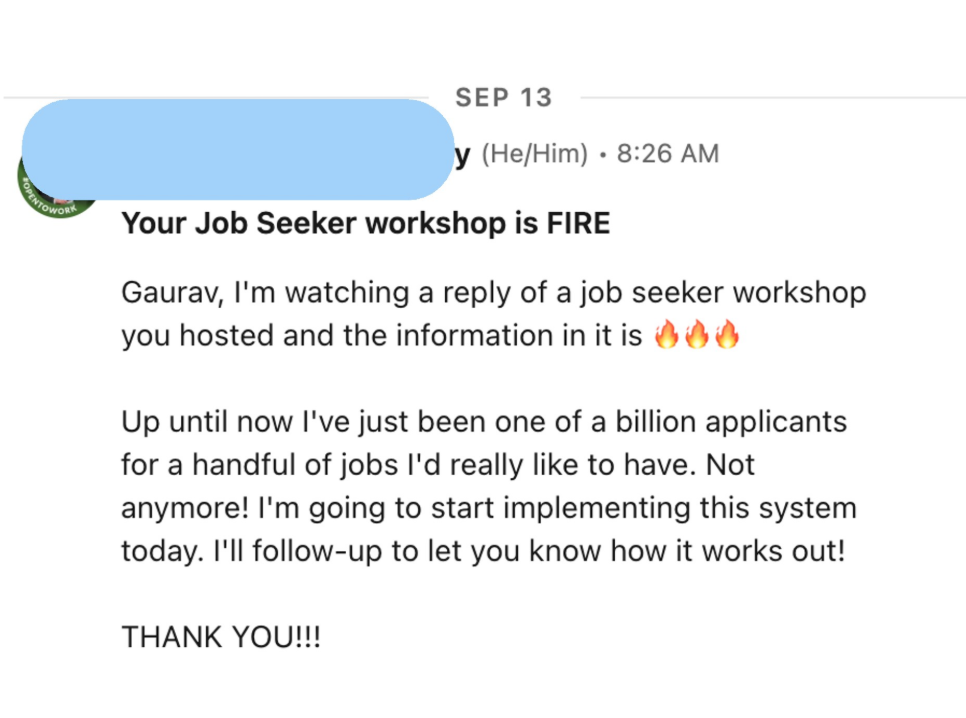
Task: Click 'anymore!' in the message body
Action: click(185, 508)
